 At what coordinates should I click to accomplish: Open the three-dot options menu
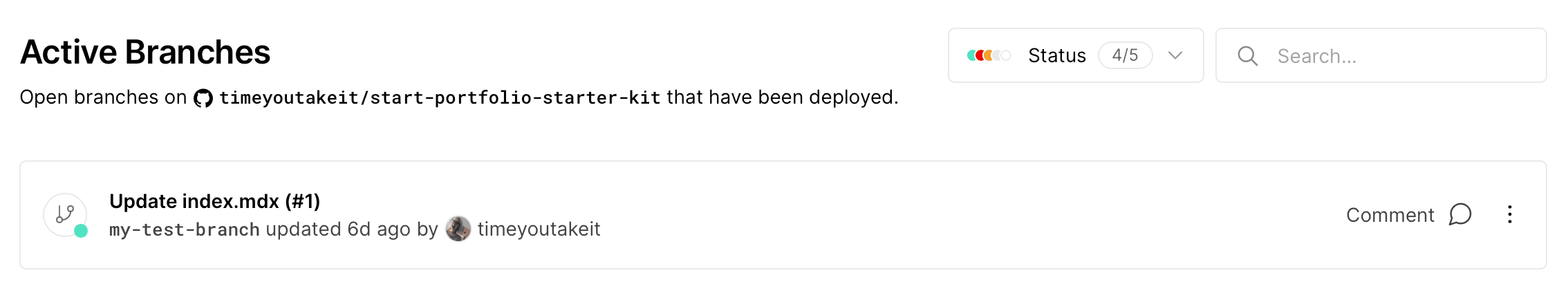(1510, 215)
